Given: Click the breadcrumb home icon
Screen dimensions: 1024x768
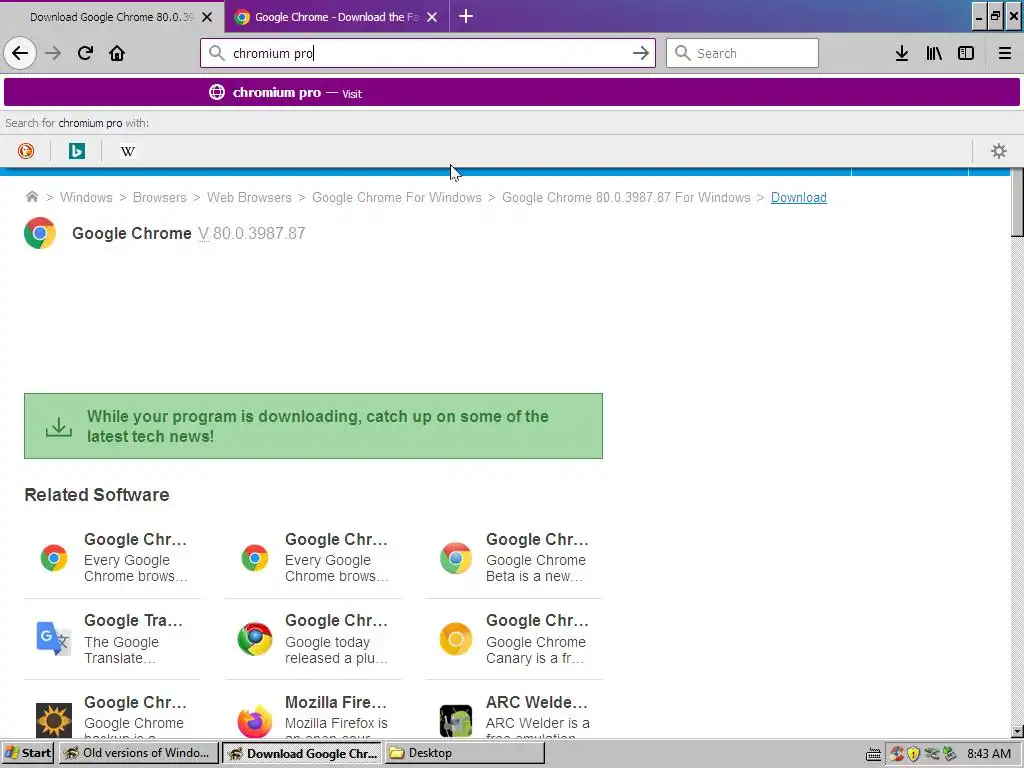Looking at the screenshot, I should 31,197.
